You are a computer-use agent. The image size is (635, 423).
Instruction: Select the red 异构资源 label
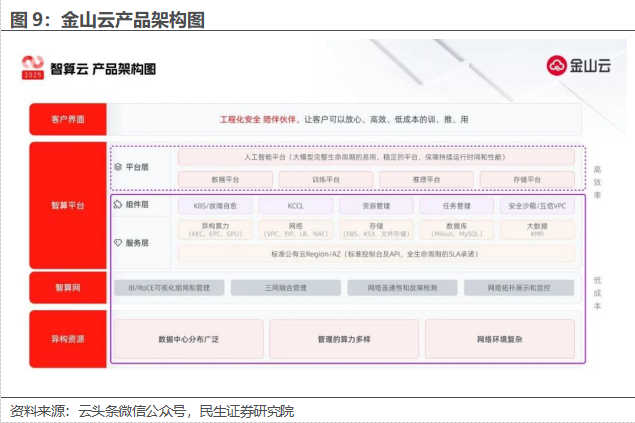point(68,339)
